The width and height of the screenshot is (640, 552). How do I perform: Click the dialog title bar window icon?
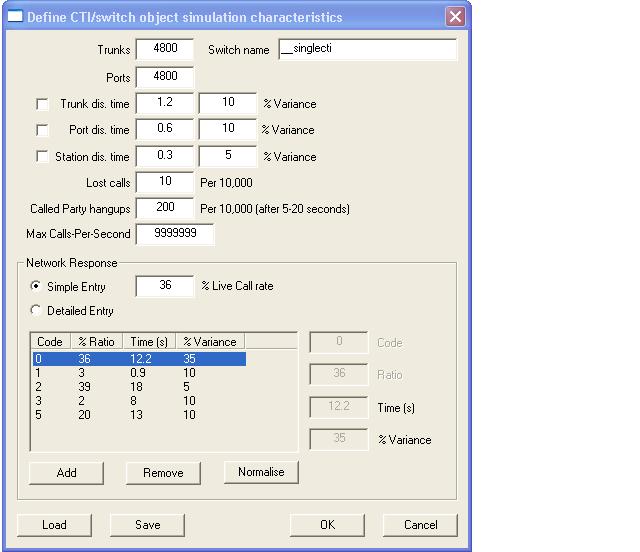(x=15, y=16)
